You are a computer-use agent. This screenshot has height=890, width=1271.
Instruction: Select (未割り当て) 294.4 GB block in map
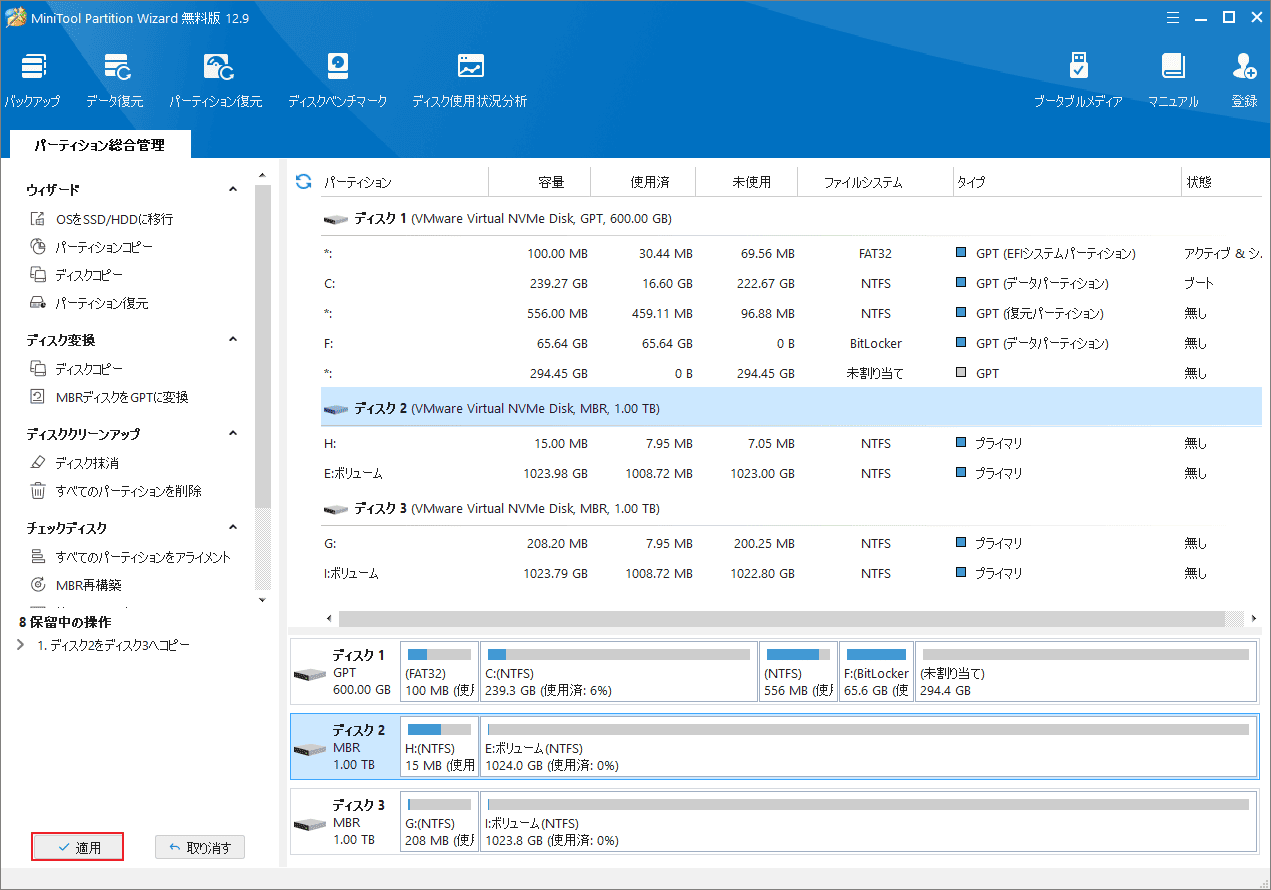(1085, 672)
